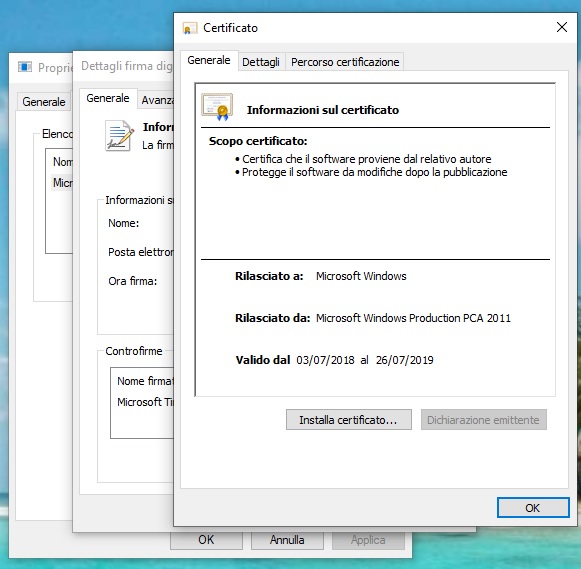Viewport: 581px width, 569px height.
Task: Click the Nome: label in signature details
Action: (123, 223)
